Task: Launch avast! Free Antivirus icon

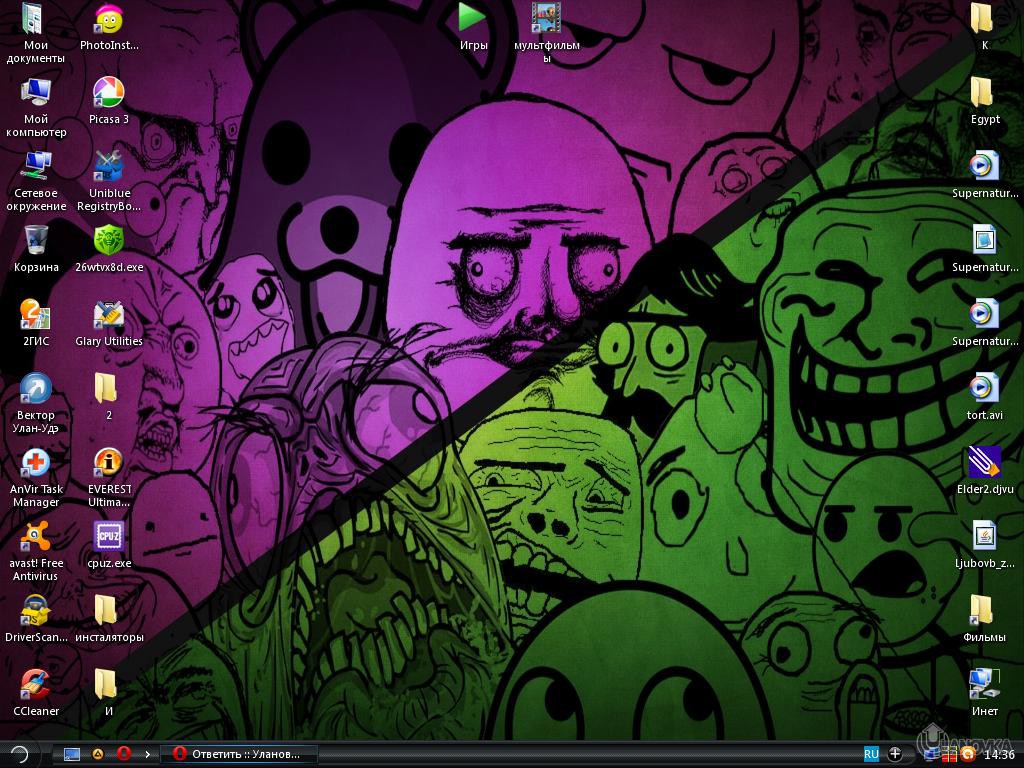Action: point(36,538)
